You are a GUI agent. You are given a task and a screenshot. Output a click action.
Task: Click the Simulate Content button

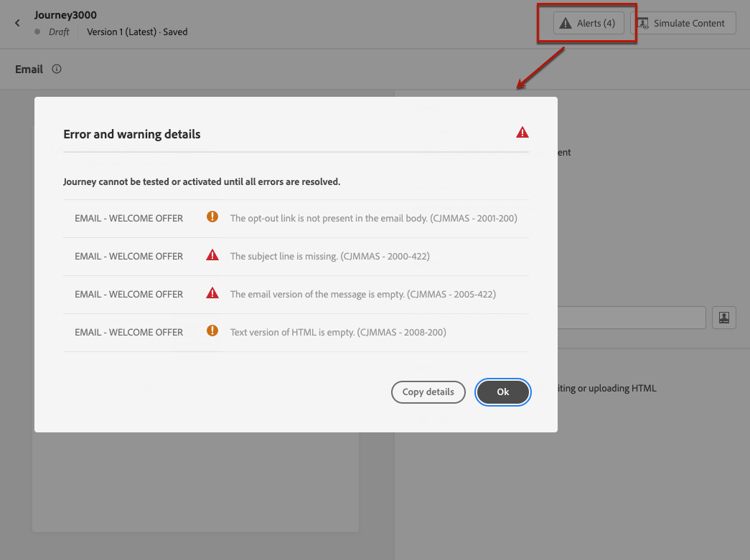click(x=683, y=23)
